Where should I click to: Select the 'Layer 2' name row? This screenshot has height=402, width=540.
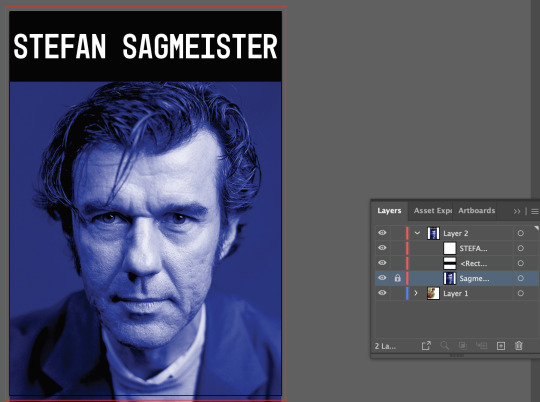[456, 234]
